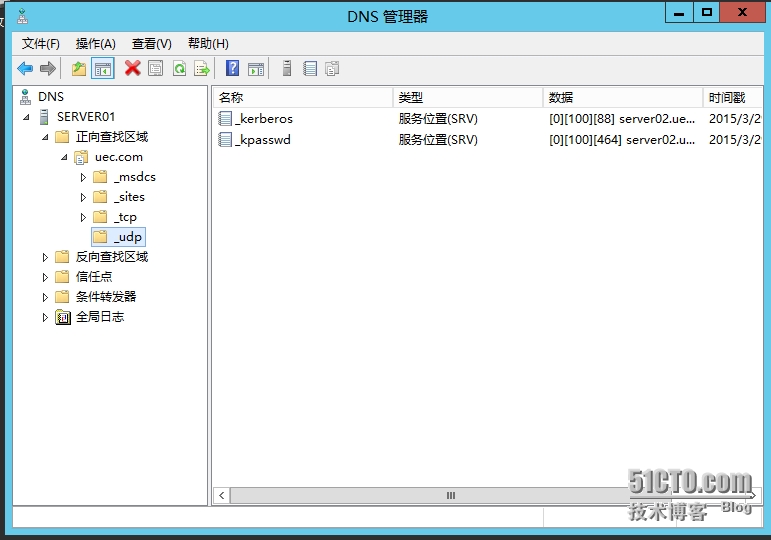The height and width of the screenshot is (540, 771).
Task: Select SERVER01 server icon in tree
Action: (44, 117)
